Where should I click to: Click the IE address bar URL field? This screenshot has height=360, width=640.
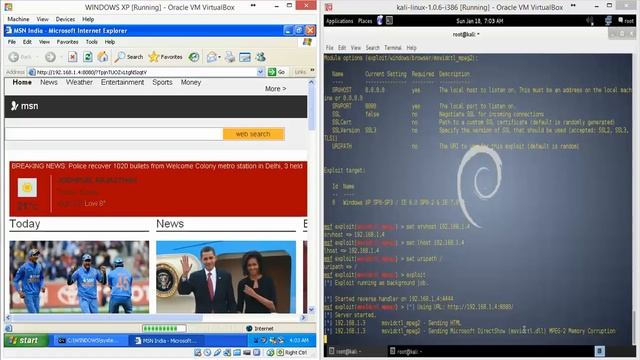(146, 72)
